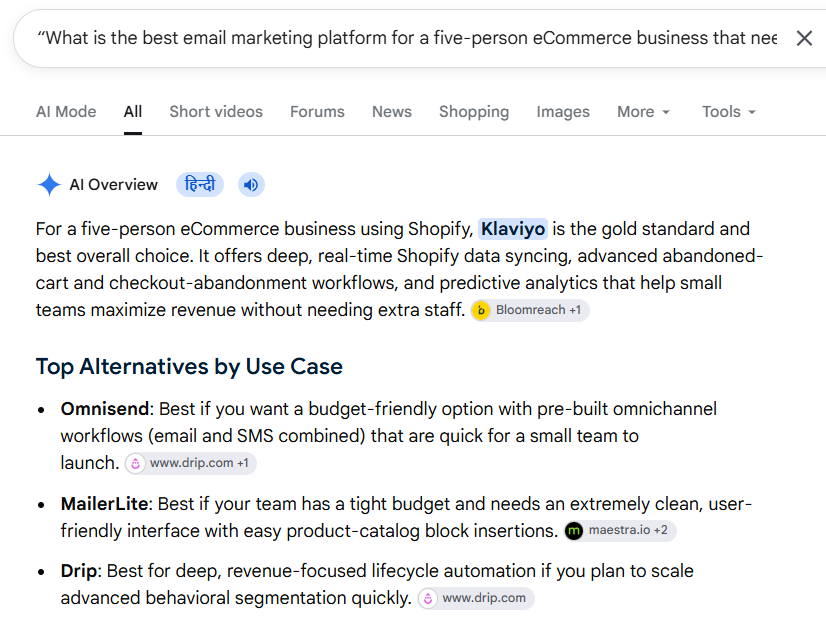Click the yellow Bloomreach favicon
This screenshot has width=826, height=624.
tap(481, 310)
